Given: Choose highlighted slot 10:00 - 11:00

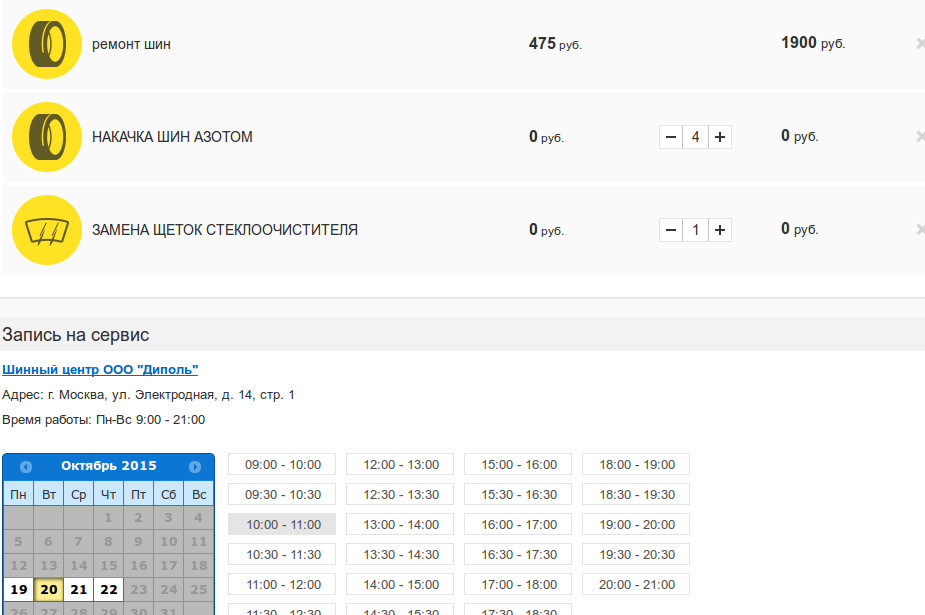Looking at the screenshot, I should pos(282,524).
